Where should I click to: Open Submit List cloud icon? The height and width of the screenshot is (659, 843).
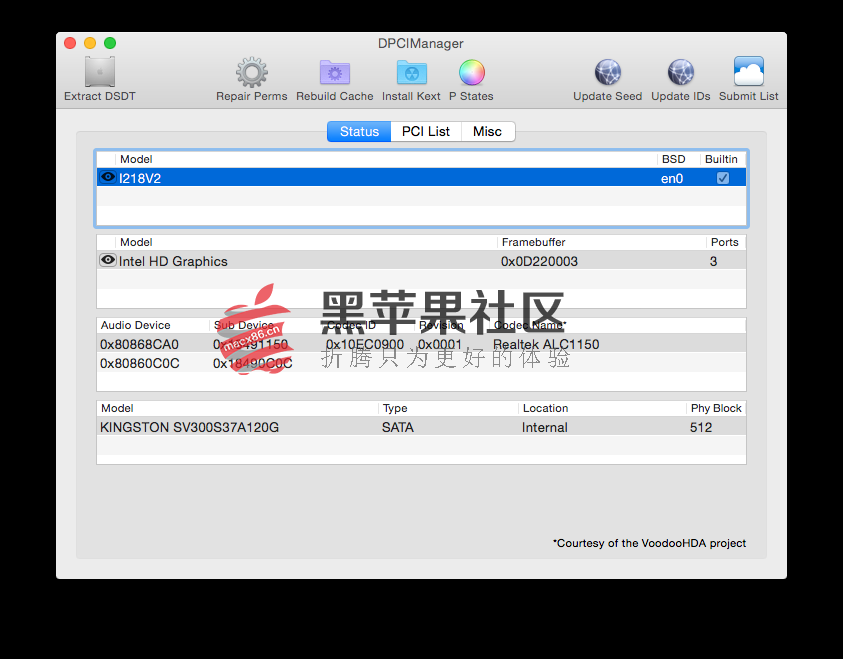(748, 71)
